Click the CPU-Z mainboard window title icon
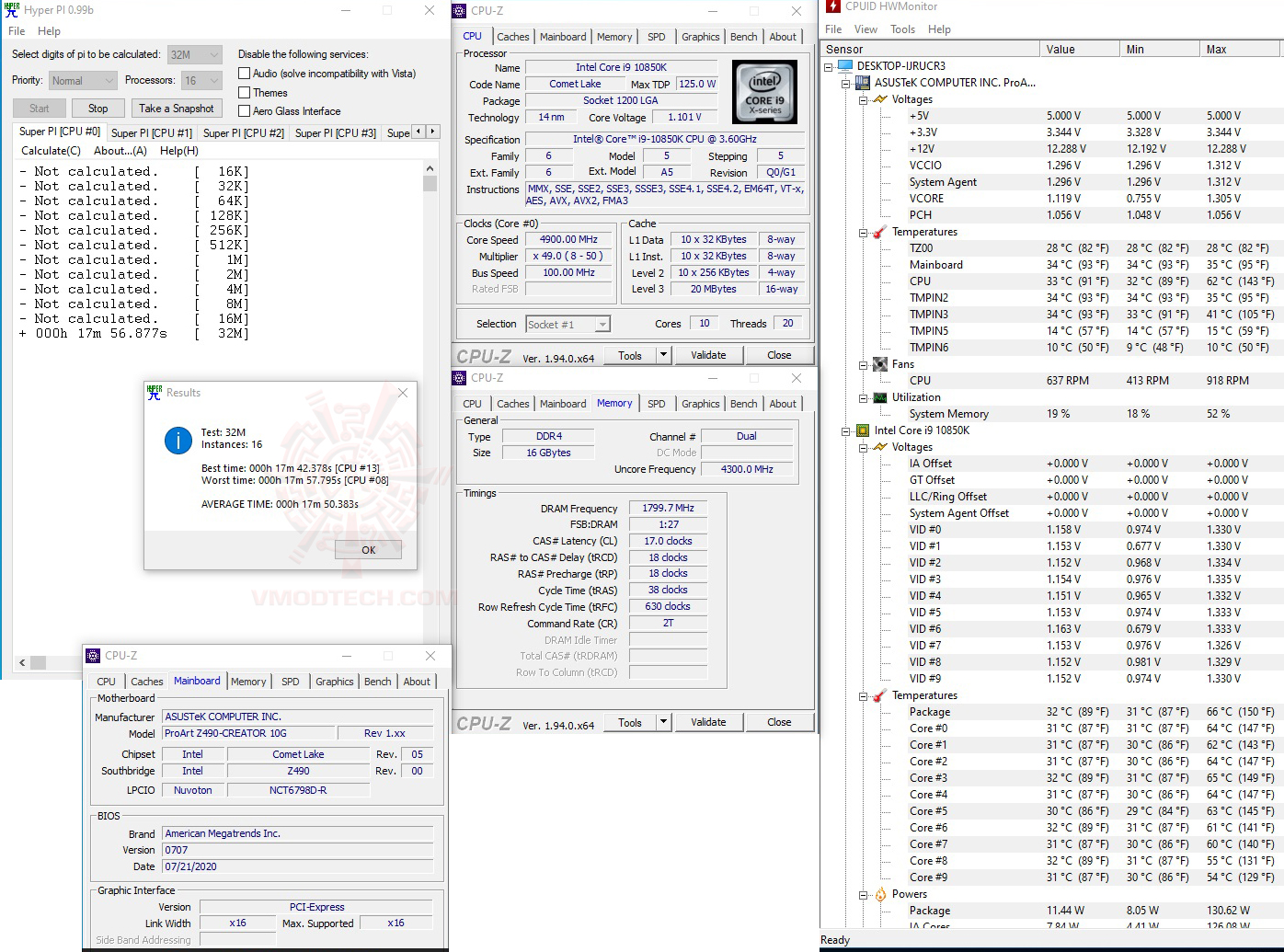This screenshot has width=1284, height=952. coord(93,656)
